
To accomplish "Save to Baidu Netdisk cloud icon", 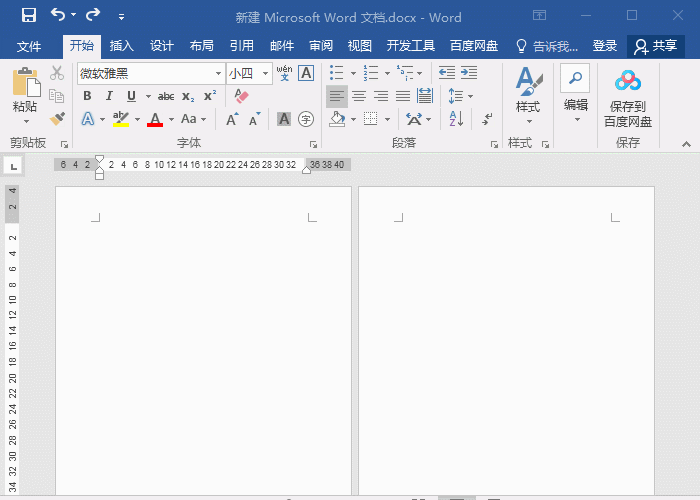I will [x=627, y=80].
